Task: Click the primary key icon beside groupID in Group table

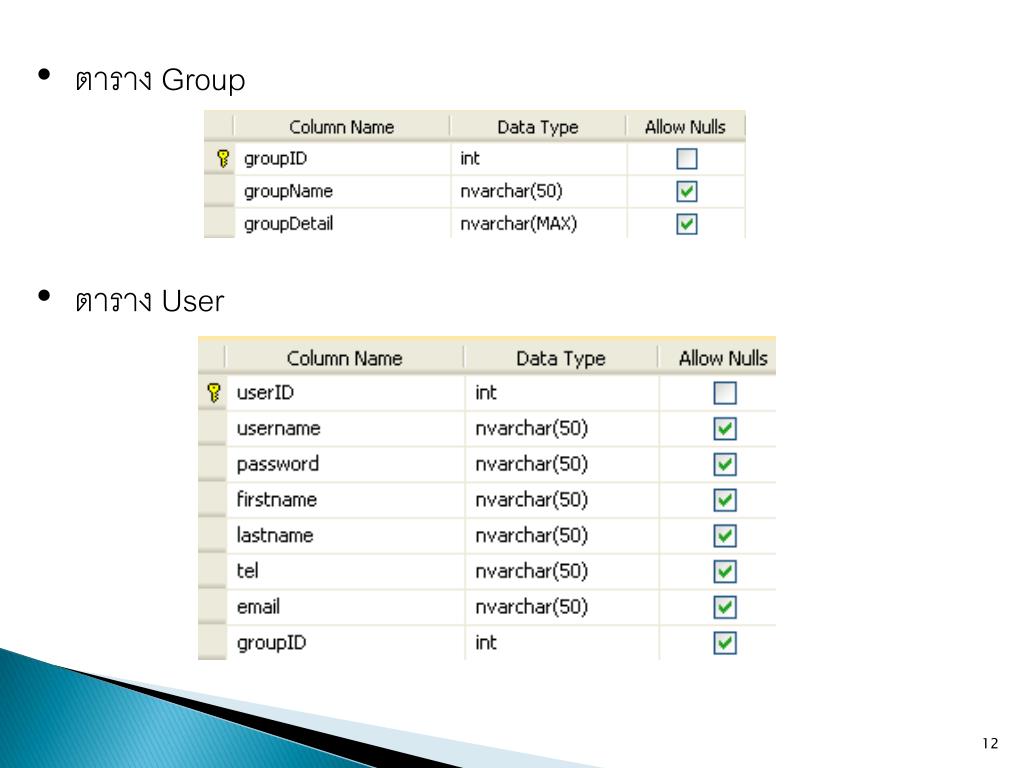Action: 223,159
